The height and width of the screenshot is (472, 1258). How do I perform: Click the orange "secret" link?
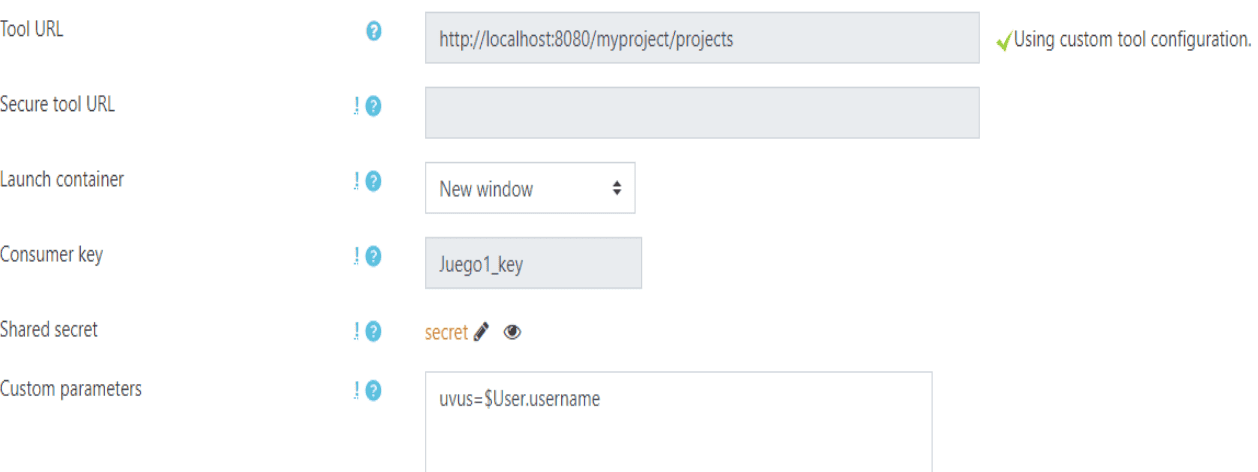click(x=446, y=334)
